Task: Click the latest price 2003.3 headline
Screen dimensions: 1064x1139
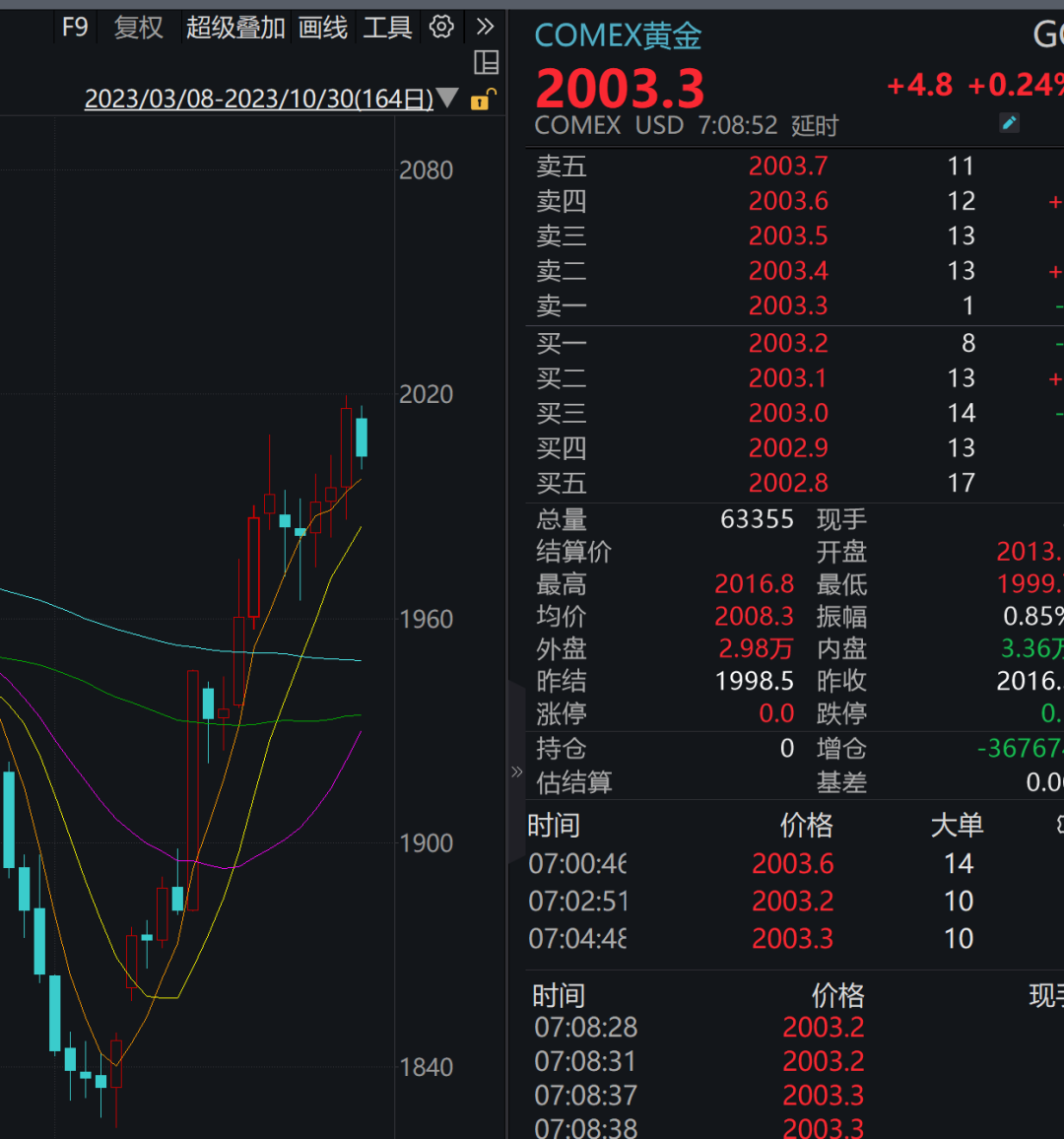Action: click(620, 89)
